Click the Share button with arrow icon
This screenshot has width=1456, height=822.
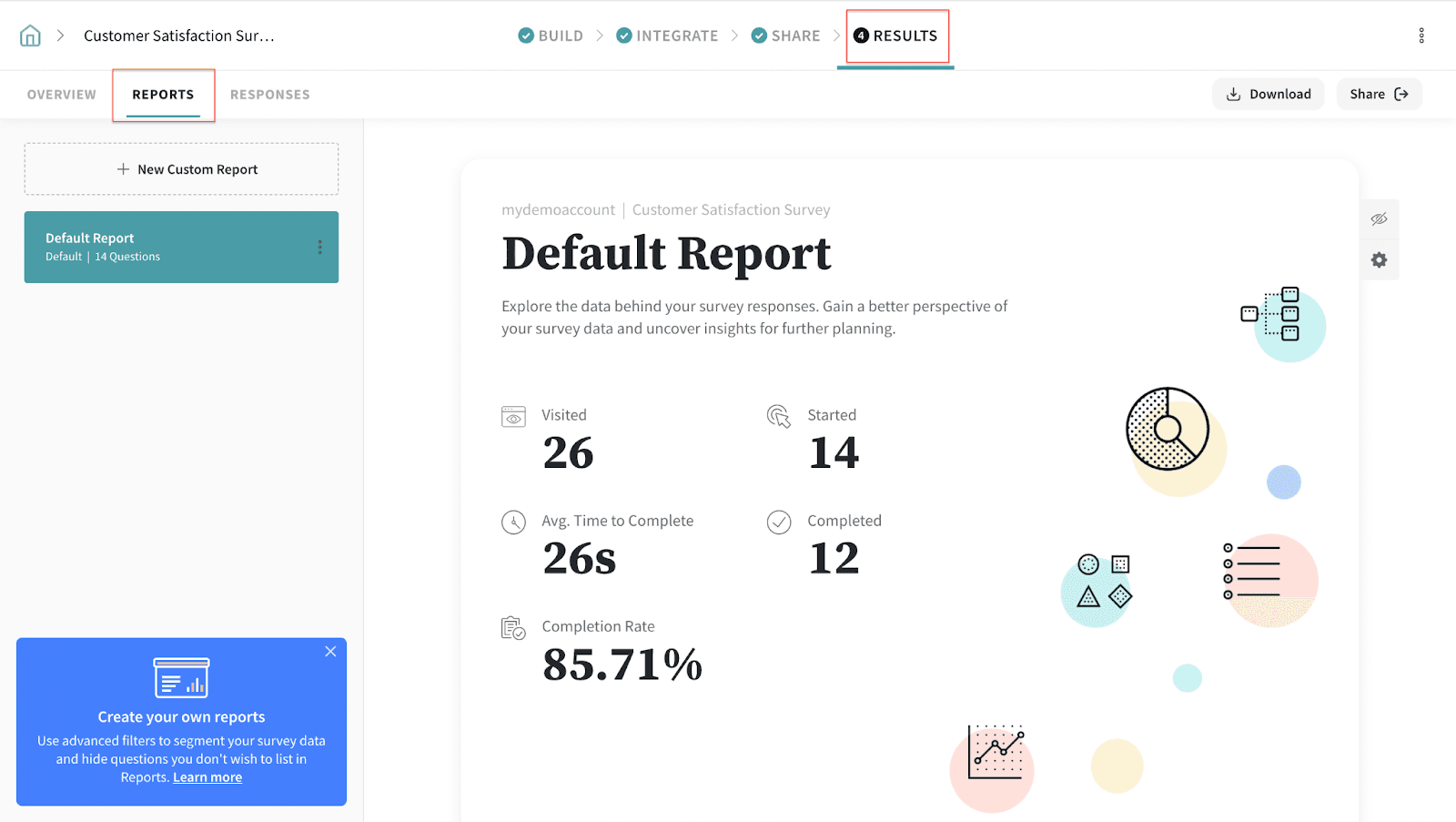[x=1378, y=95]
